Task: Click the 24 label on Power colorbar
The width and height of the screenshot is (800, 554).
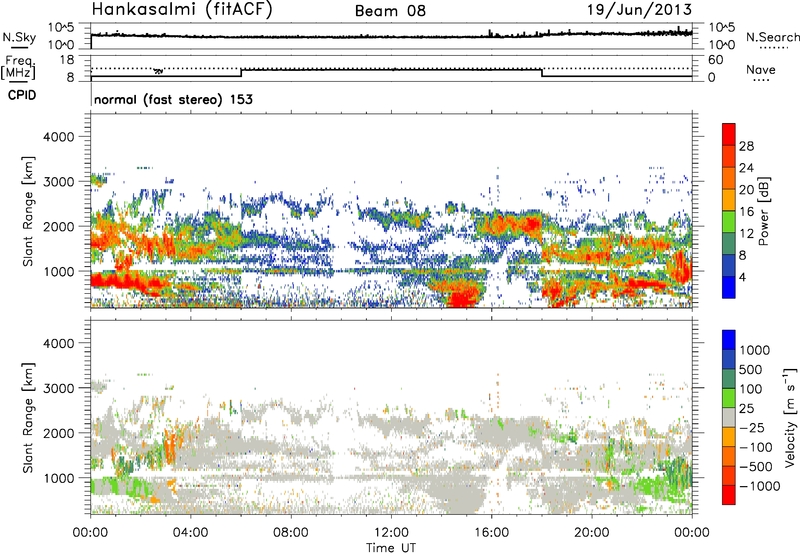Action: tap(746, 168)
